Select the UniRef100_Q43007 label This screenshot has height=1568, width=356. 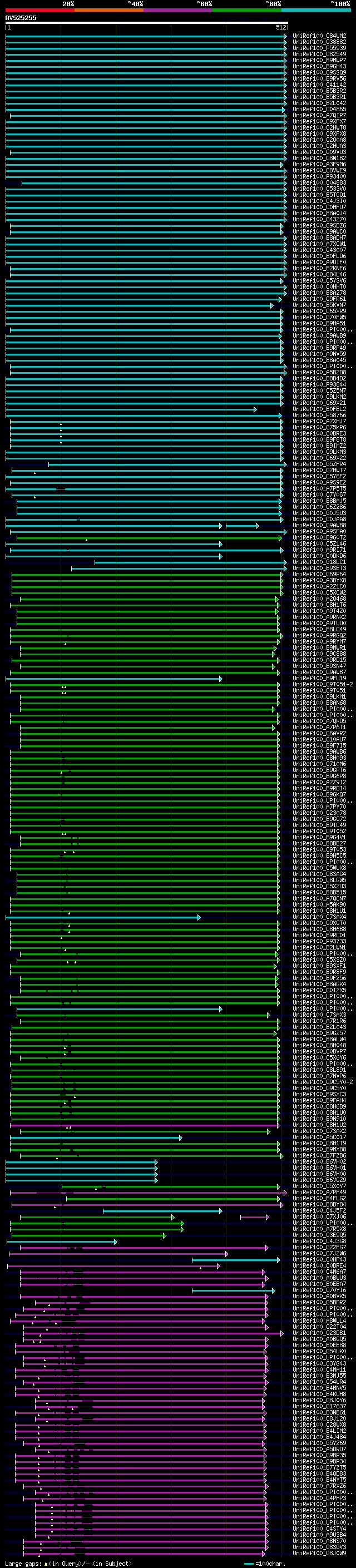pyautogui.click(x=319, y=250)
